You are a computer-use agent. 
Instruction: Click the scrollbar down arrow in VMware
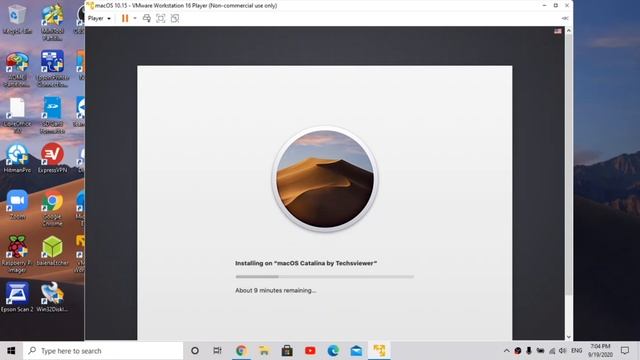coord(569,337)
